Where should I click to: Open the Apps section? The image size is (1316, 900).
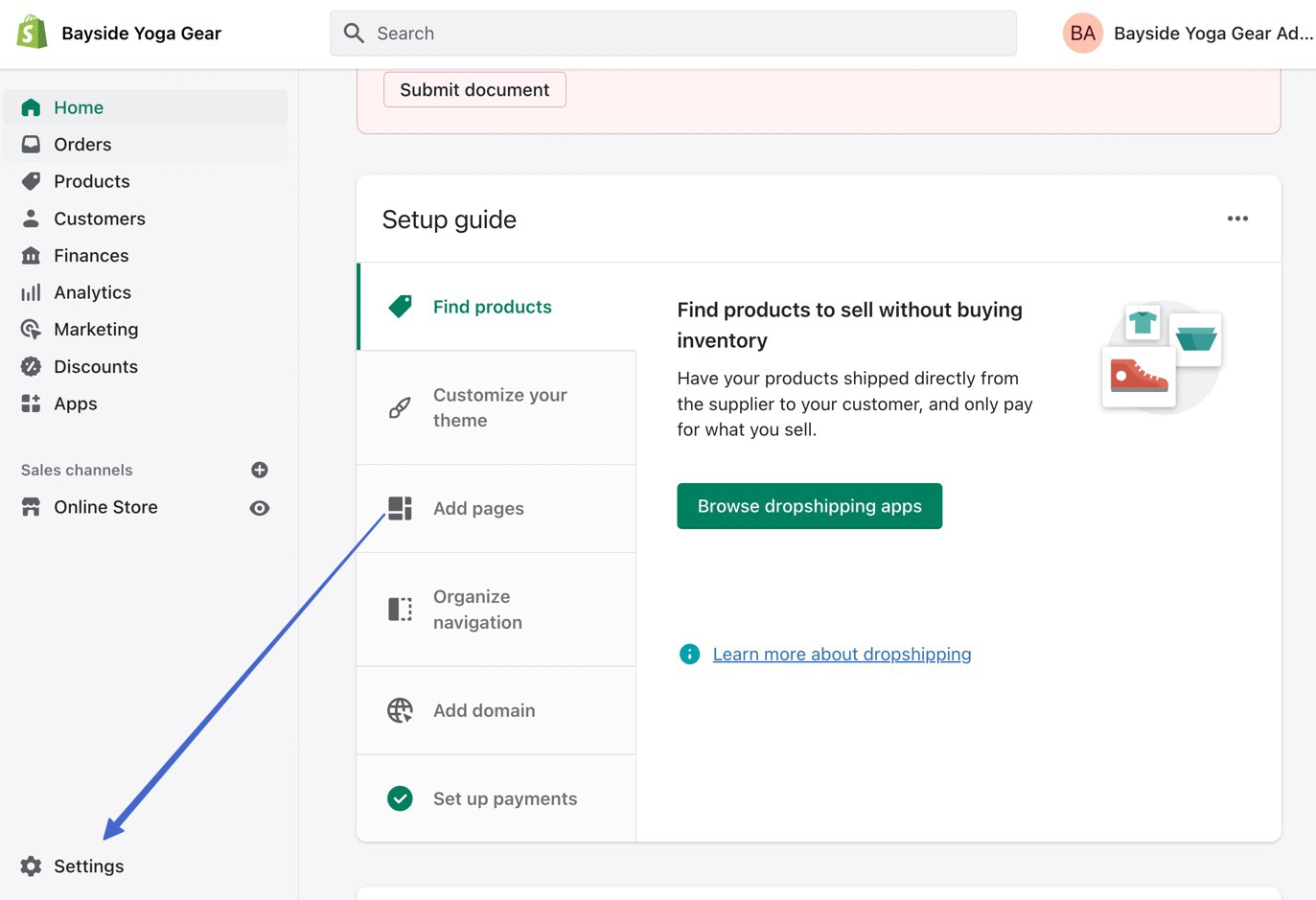click(76, 404)
